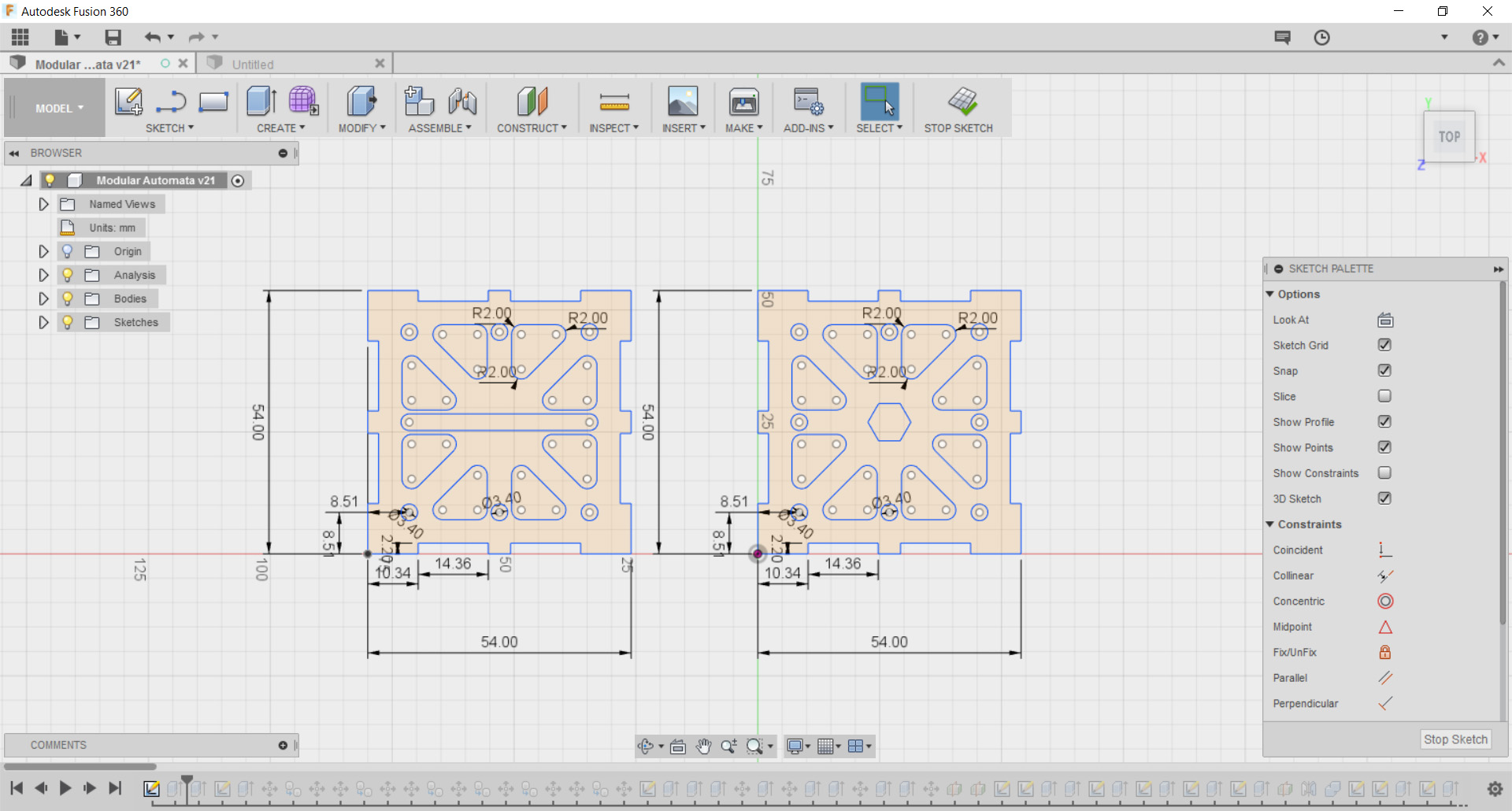The width and height of the screenshot is (1512, 811).
Task: Toggle the Sketch Grid checkbox
Action: coord(1384,345)
